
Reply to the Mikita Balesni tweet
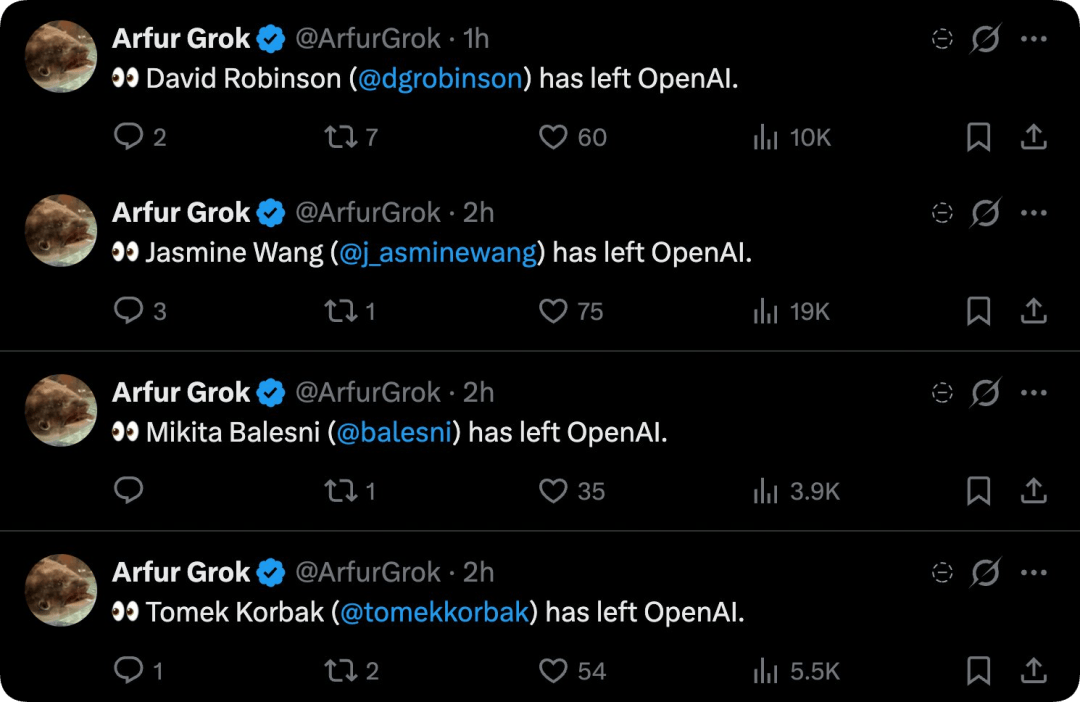coord(128,491)
